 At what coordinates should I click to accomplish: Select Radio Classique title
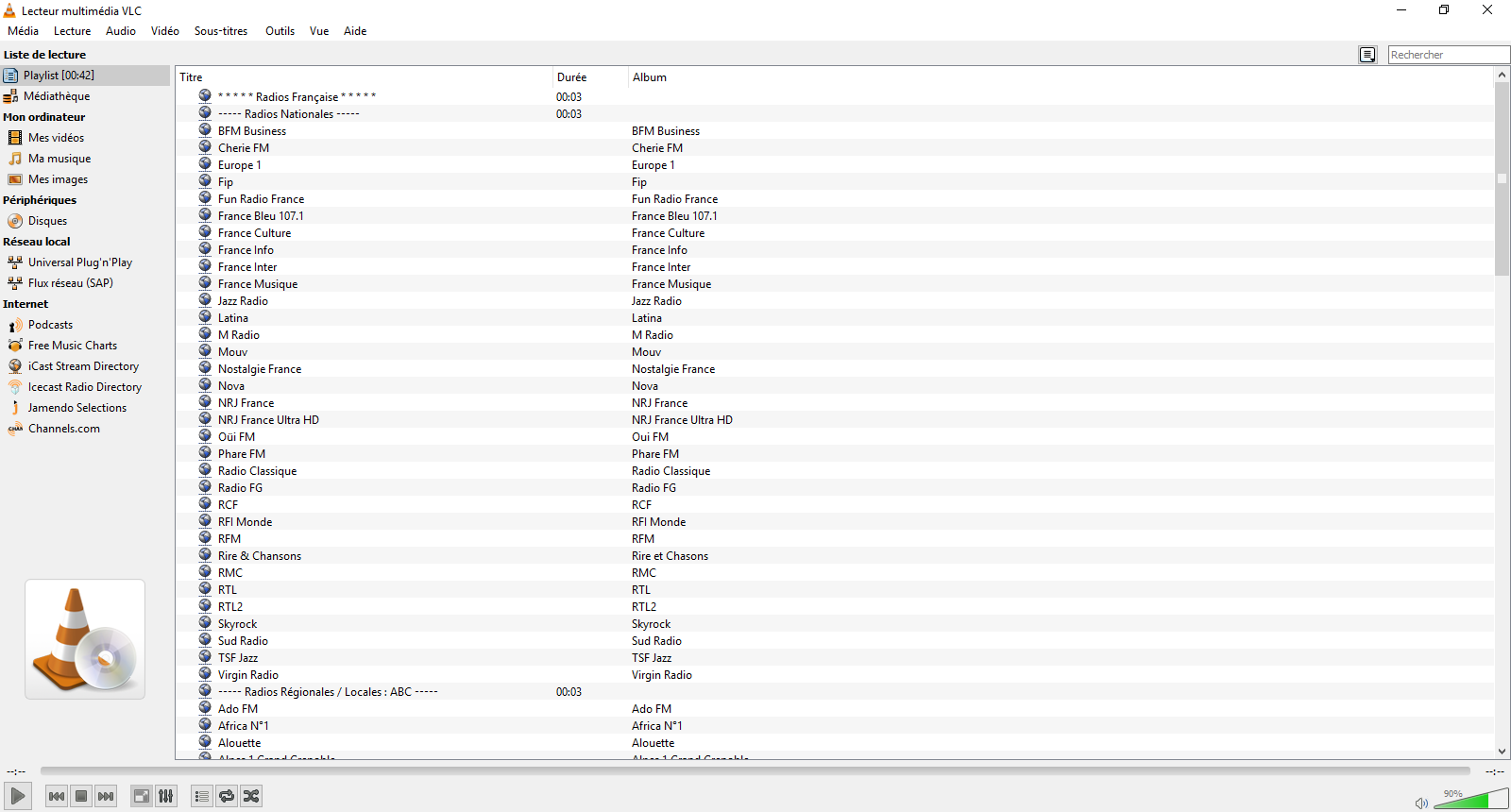[258, 471]
